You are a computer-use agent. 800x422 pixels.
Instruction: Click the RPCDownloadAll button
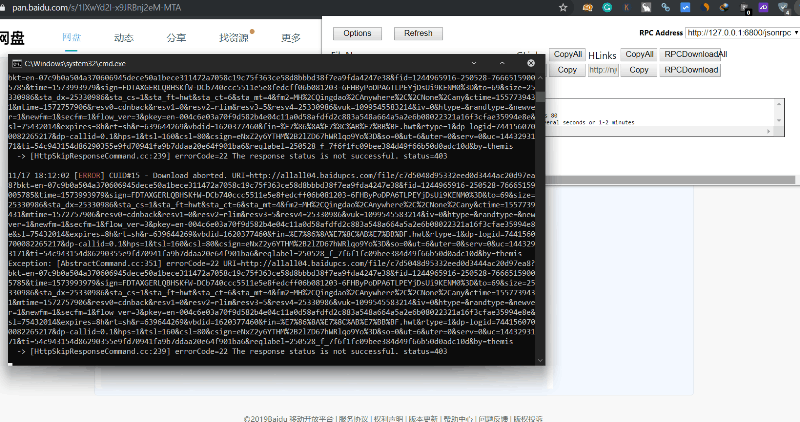point(695,54)
